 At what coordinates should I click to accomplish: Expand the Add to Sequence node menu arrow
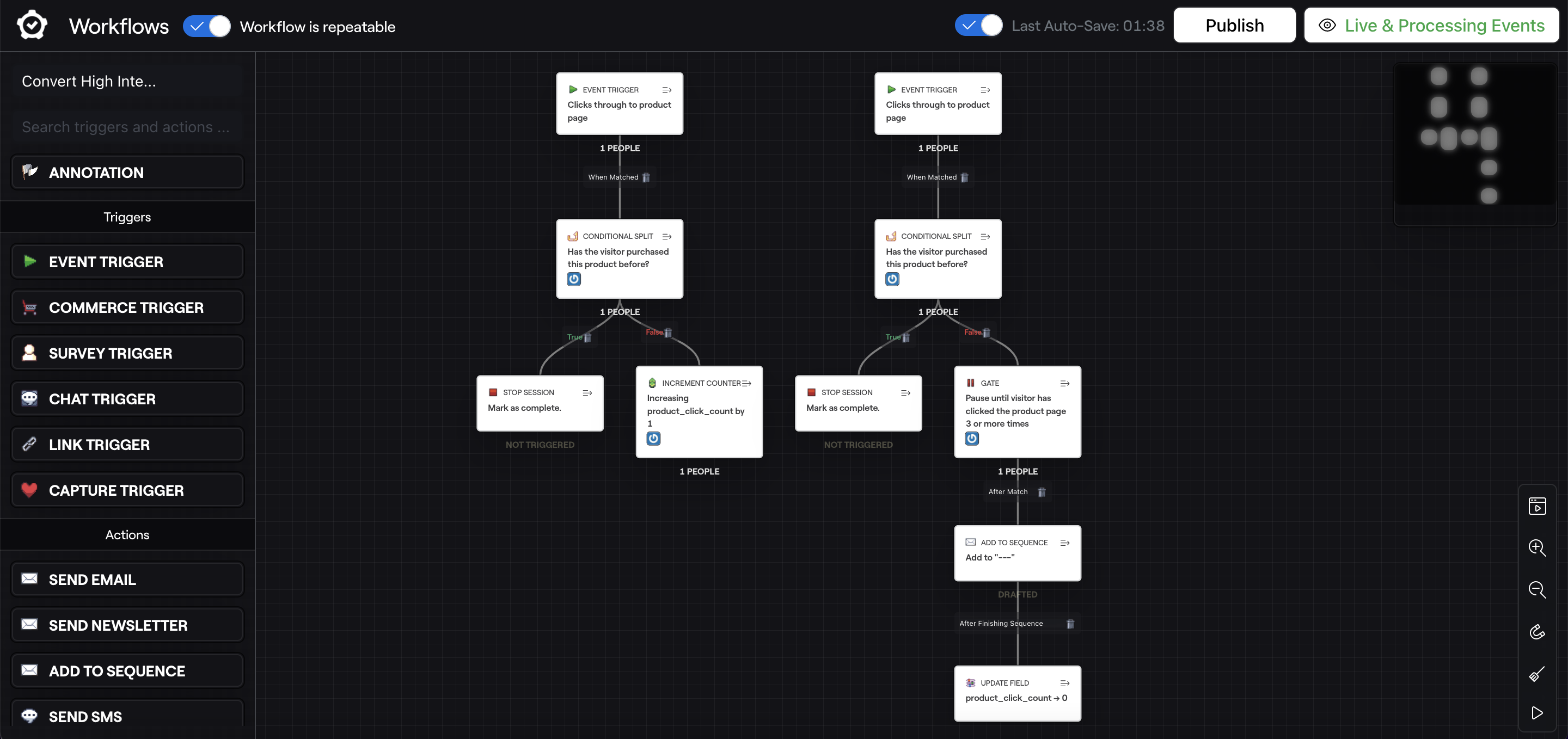coord(1065,542)
